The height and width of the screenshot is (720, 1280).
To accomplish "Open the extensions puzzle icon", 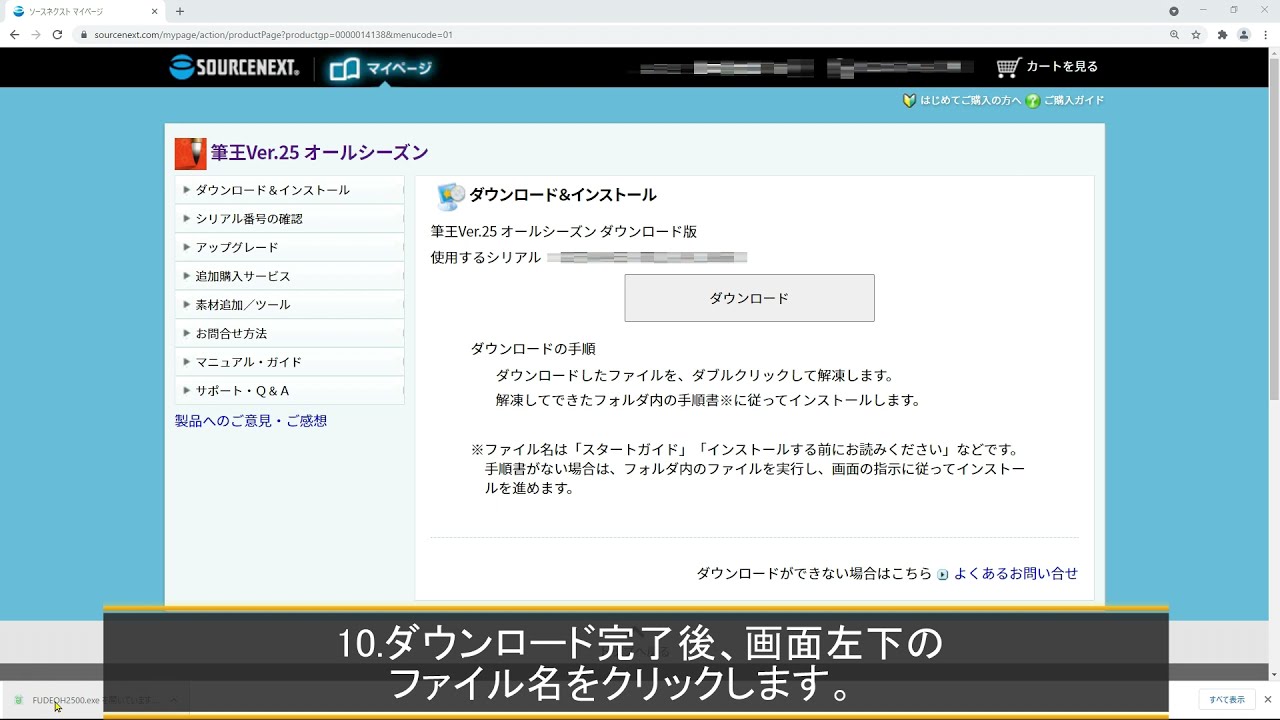I will [1222, 34].
